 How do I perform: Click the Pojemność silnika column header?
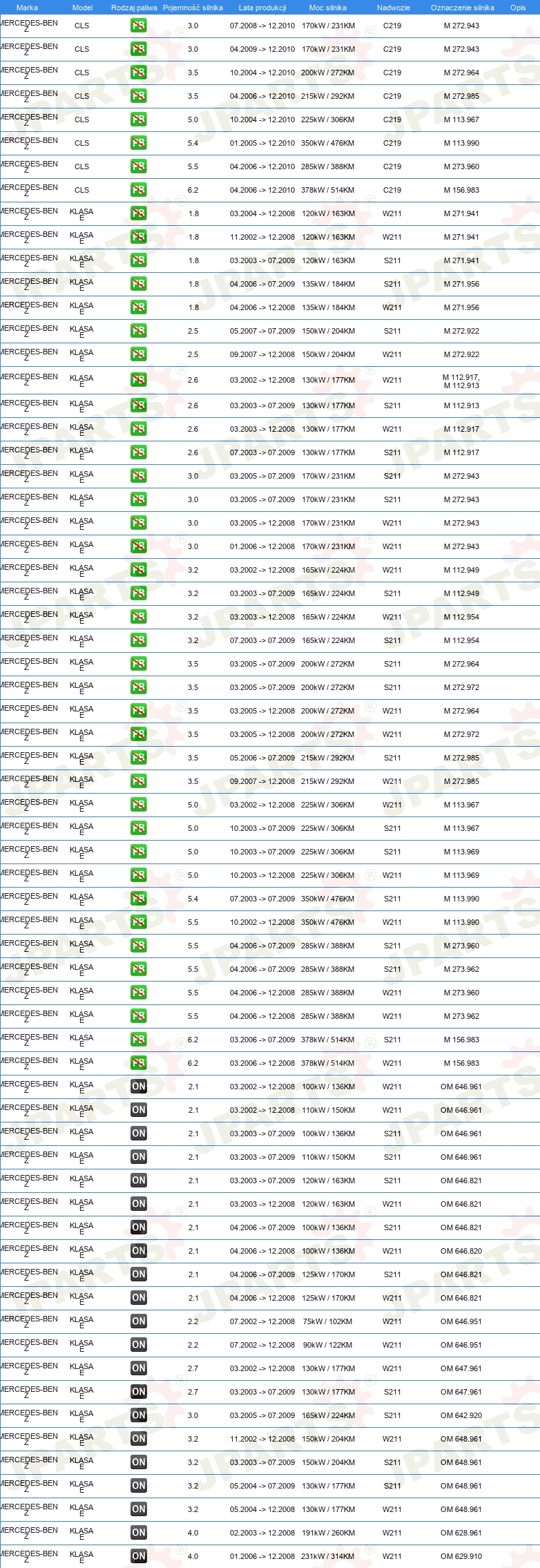pos(193,8)
